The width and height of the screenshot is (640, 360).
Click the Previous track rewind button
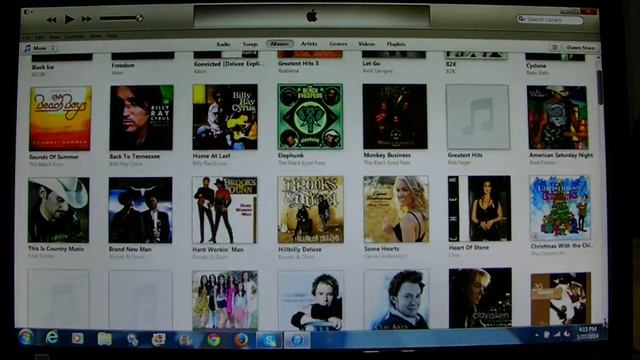click(x=51, y=20)
